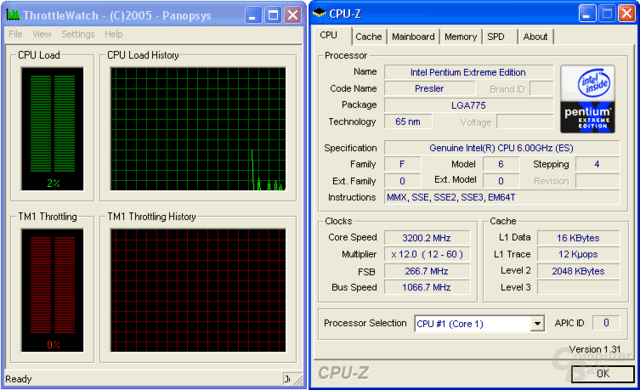Click the CPU-Z title bar chip icon
Screen dimensions: 640x390
pos(319,13)
